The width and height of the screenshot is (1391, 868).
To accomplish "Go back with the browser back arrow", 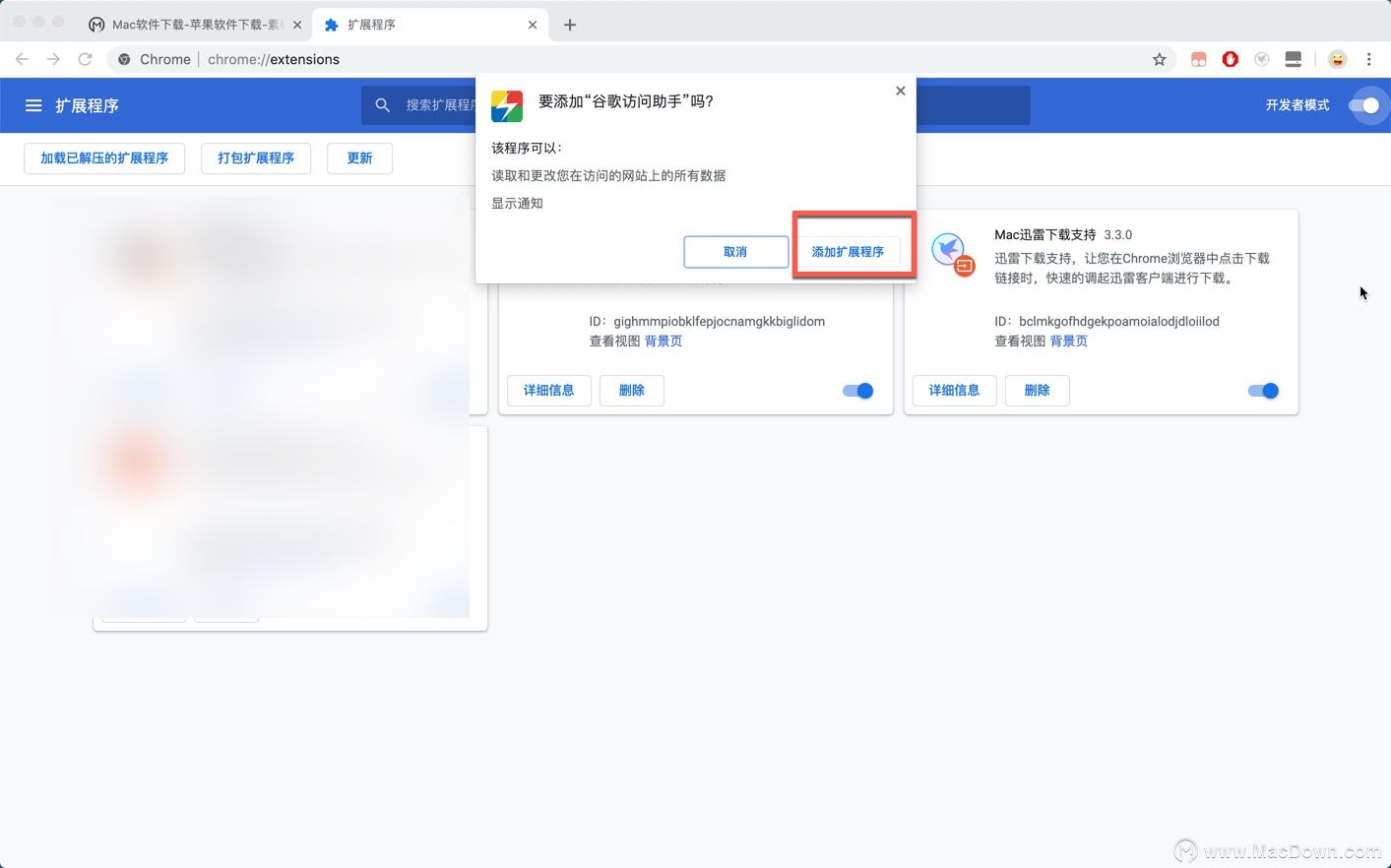I will pyautogui.click(x=22, y=59).
